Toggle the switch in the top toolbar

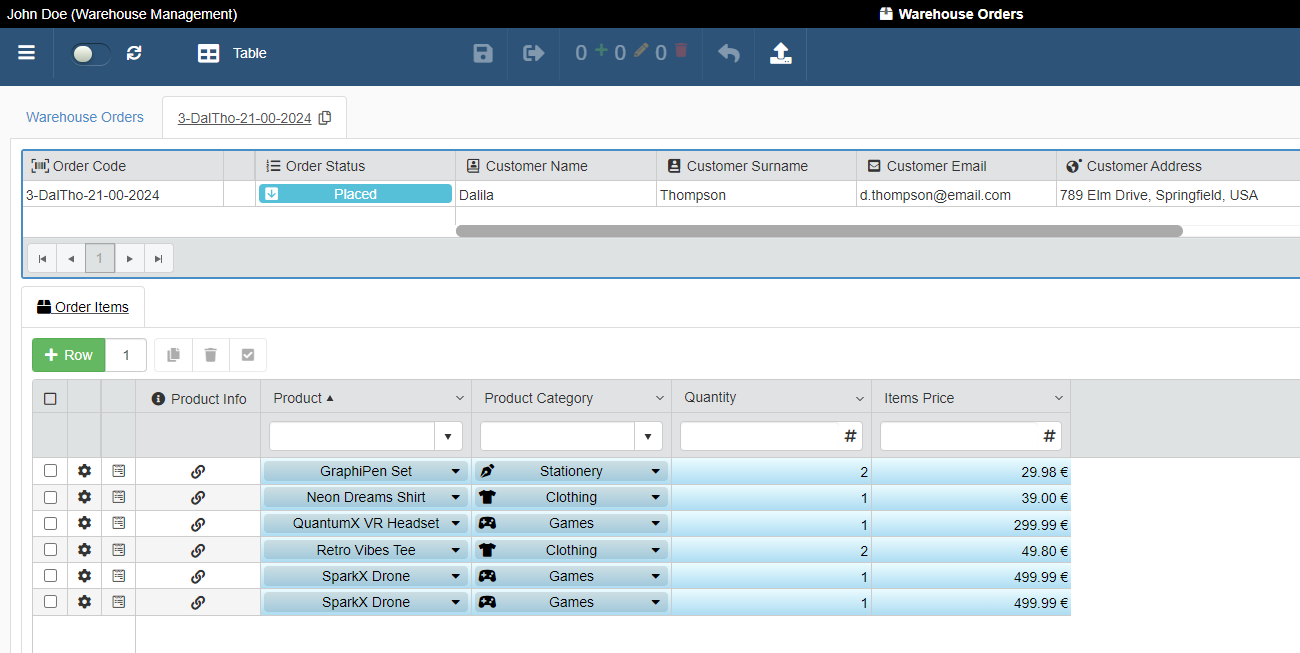[x=91, y=53]
